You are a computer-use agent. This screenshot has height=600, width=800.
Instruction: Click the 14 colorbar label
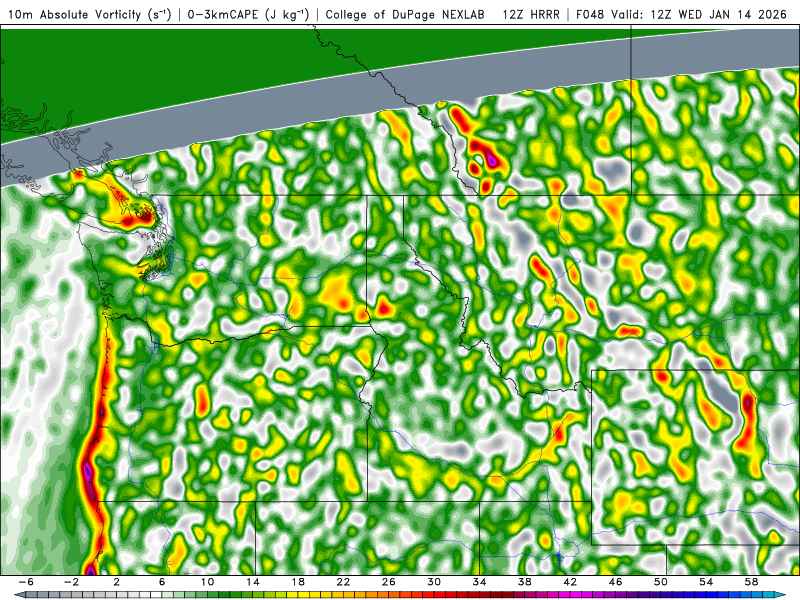[x=253, y=582]
